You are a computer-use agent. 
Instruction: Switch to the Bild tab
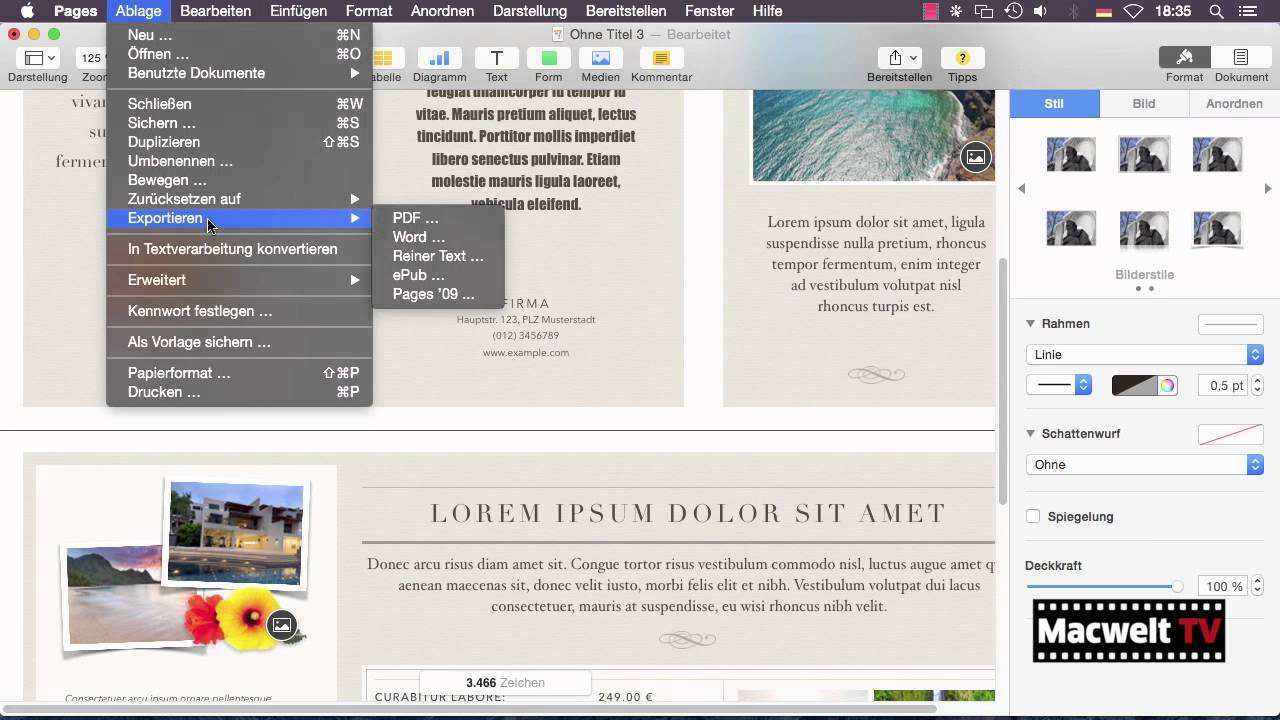coord(1143,104)
